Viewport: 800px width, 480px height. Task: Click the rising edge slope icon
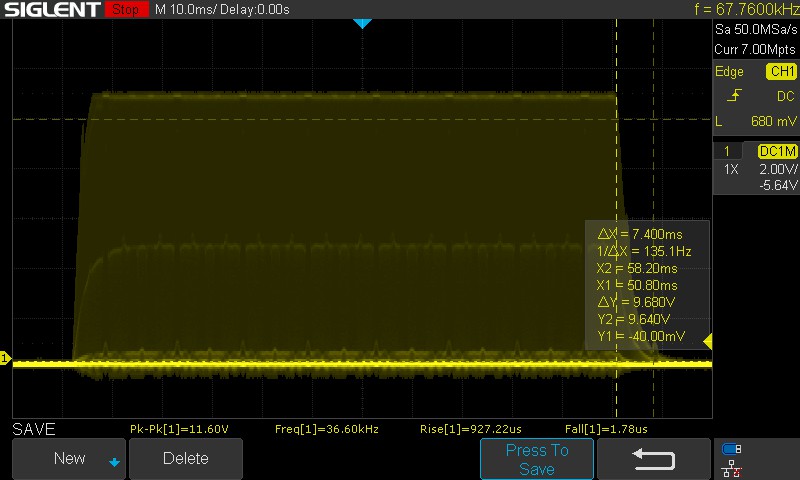(734, 95)
